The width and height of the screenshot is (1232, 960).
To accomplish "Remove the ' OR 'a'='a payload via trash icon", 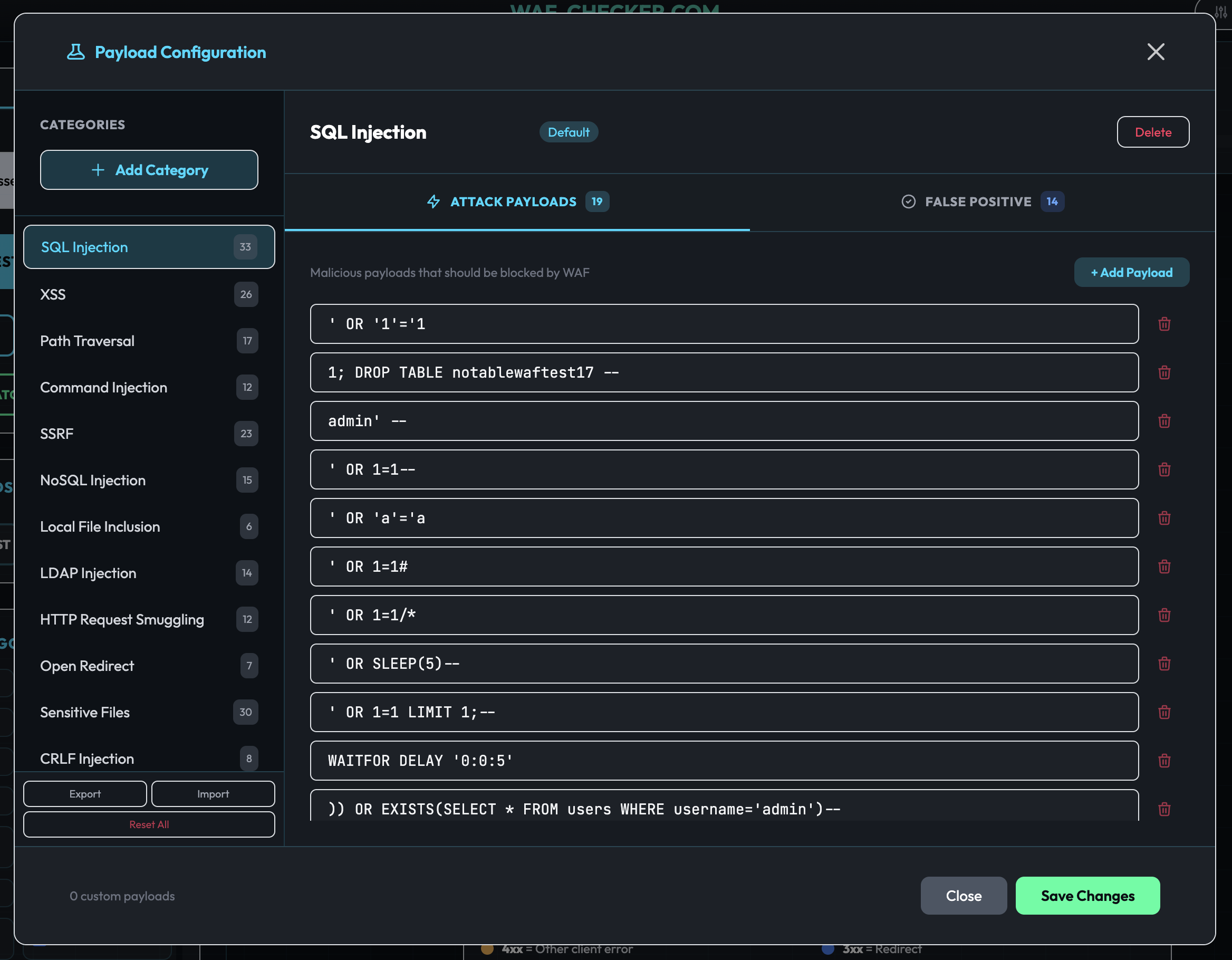I will pos(1164,518).
